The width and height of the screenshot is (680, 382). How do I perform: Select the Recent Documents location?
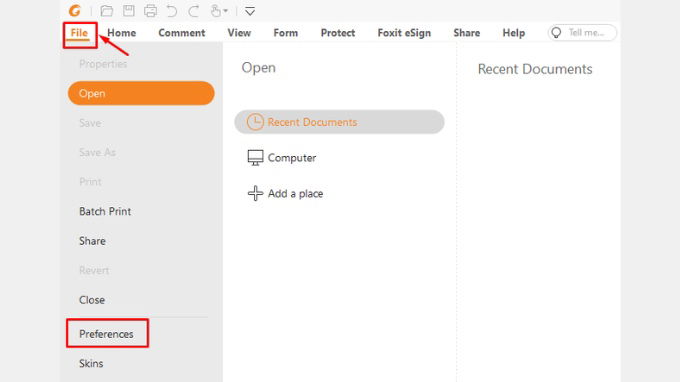click(x=340, y=122)
